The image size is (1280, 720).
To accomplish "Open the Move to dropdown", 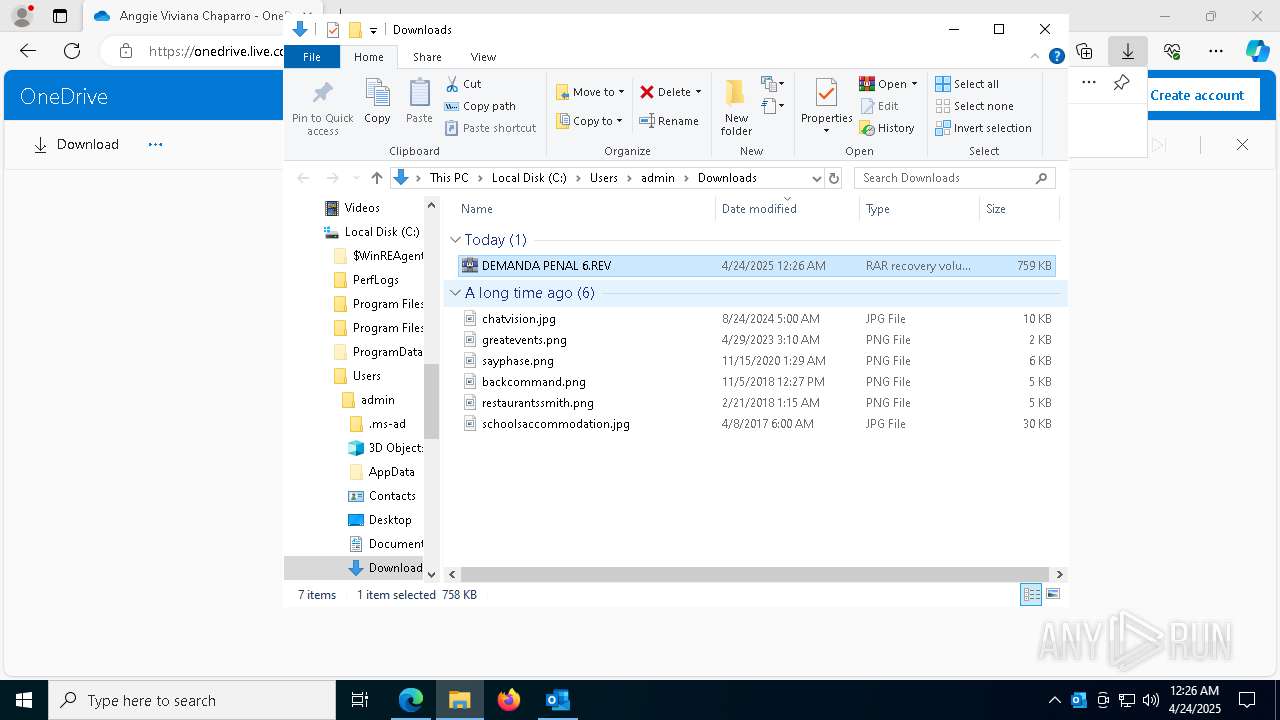I will [590, 92].
